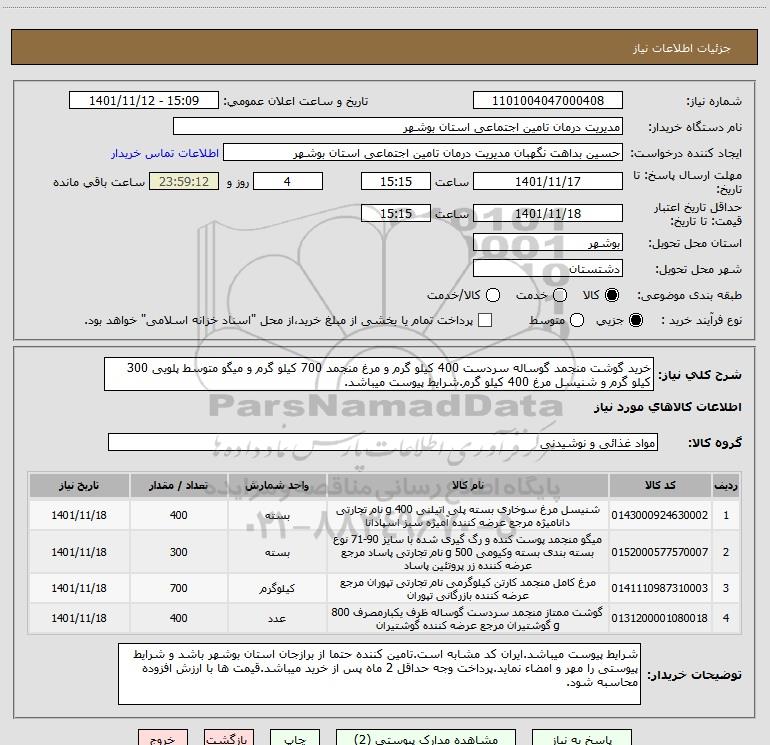Image resolution: width=770 pixels, height=745 pixels.
Task: Click the delivery province field بوشهر
Action: [x=548, y=243]
